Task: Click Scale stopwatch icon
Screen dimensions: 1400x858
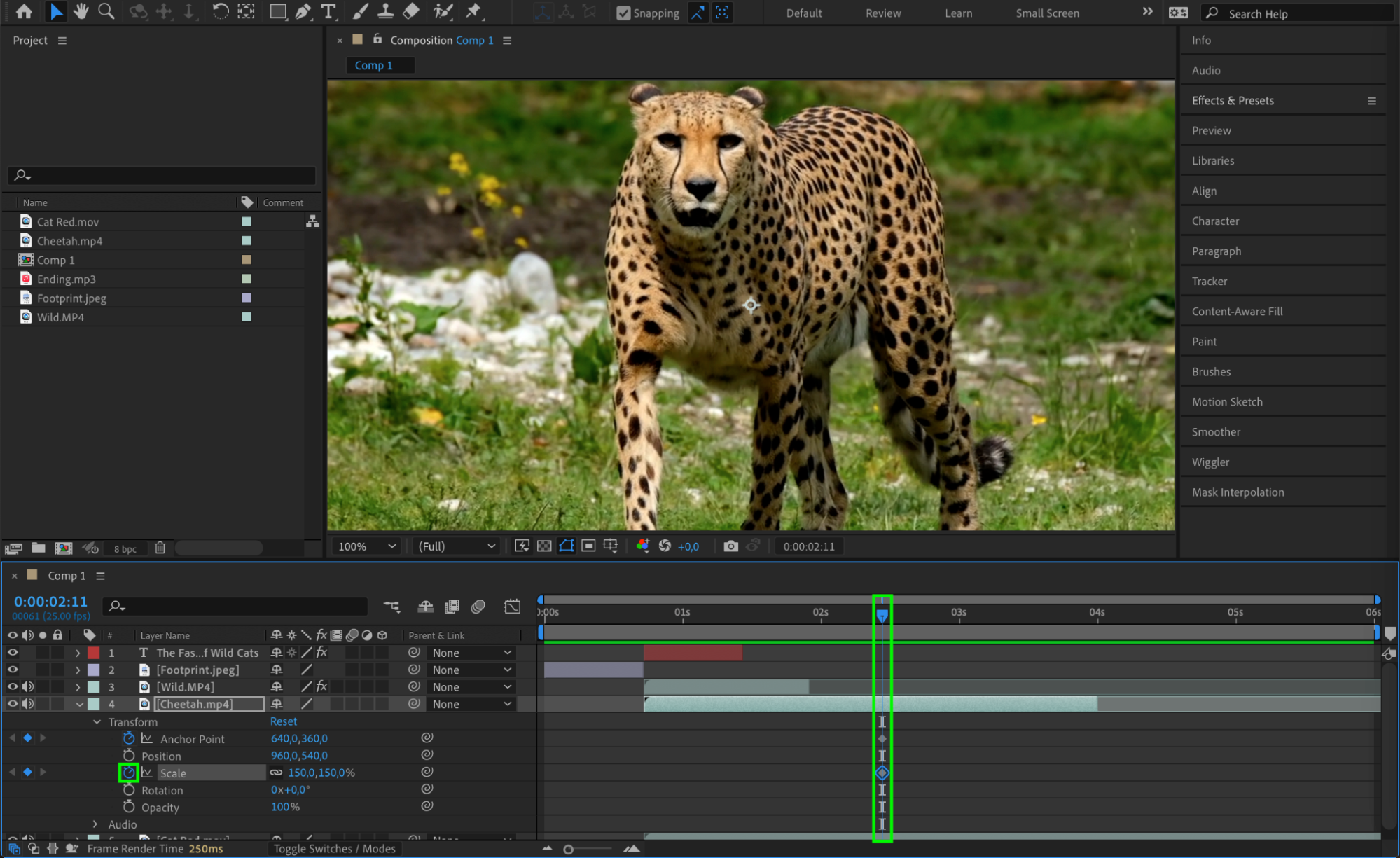Action: [128, 773]
